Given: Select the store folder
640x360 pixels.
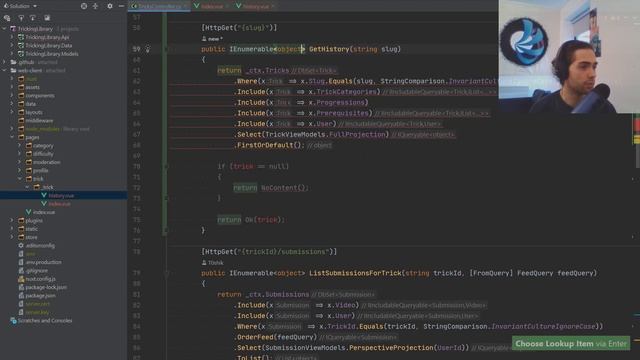Looking at the screenshot, I should (28, 237).
